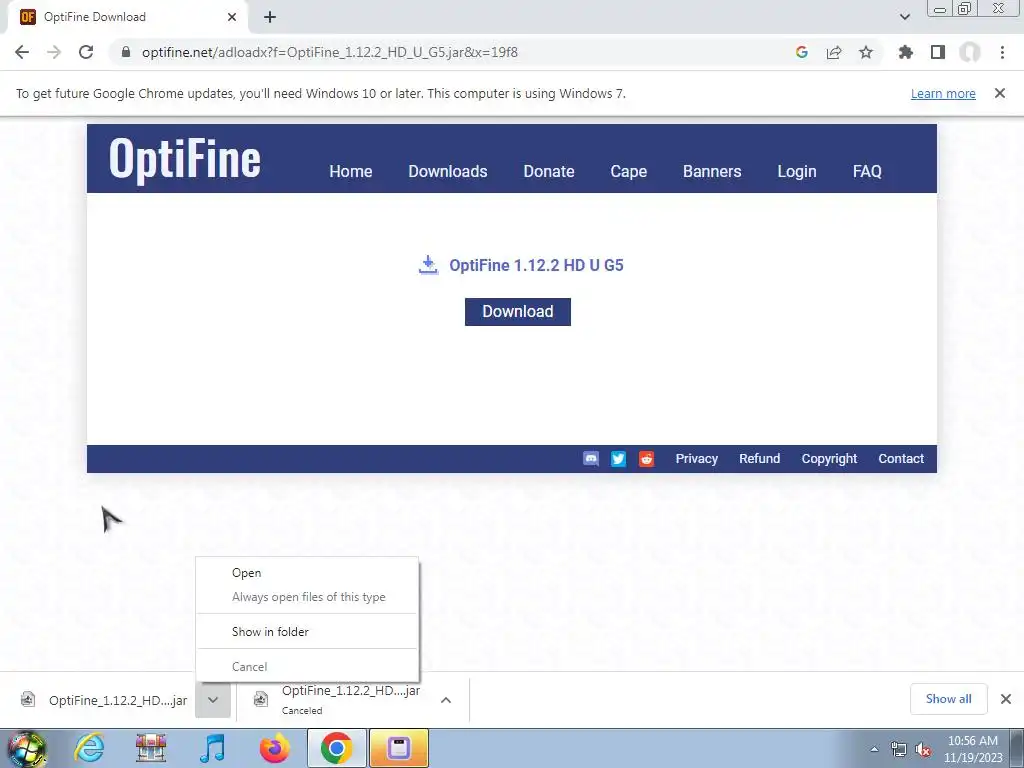Open Learn more about Chrome updates
Viewport: 1024px width, 768px height.
pyautogui.click(x=943, y=93)
